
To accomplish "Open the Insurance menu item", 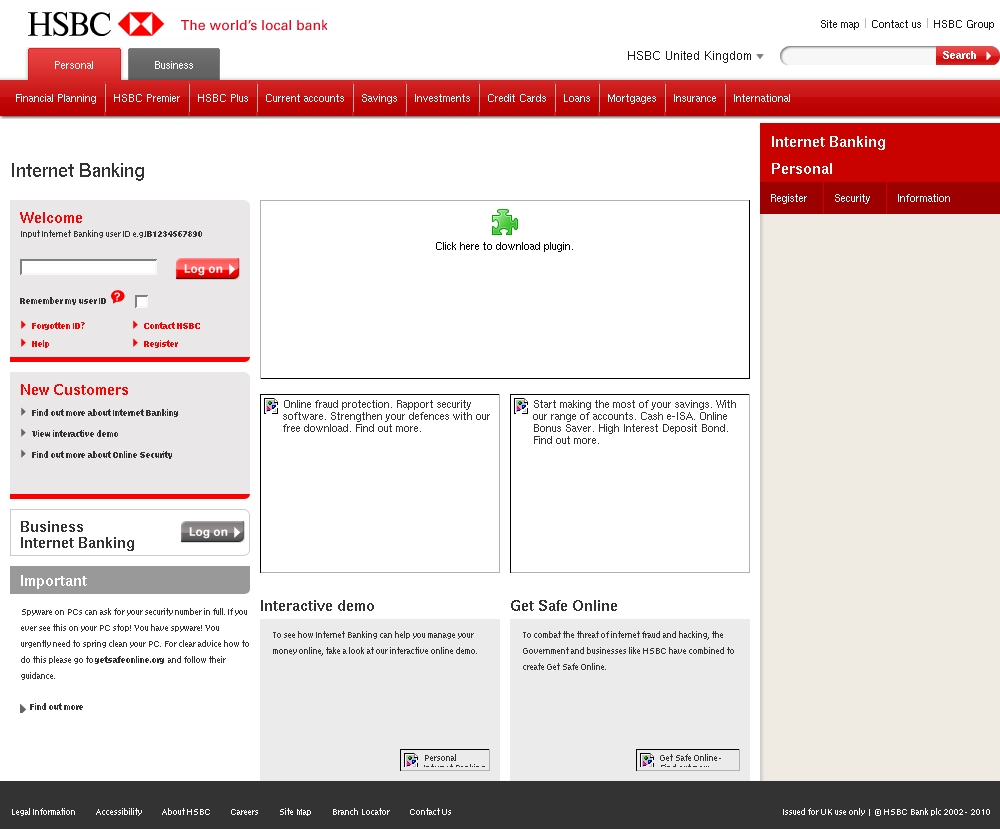I will tap(695, 98).
